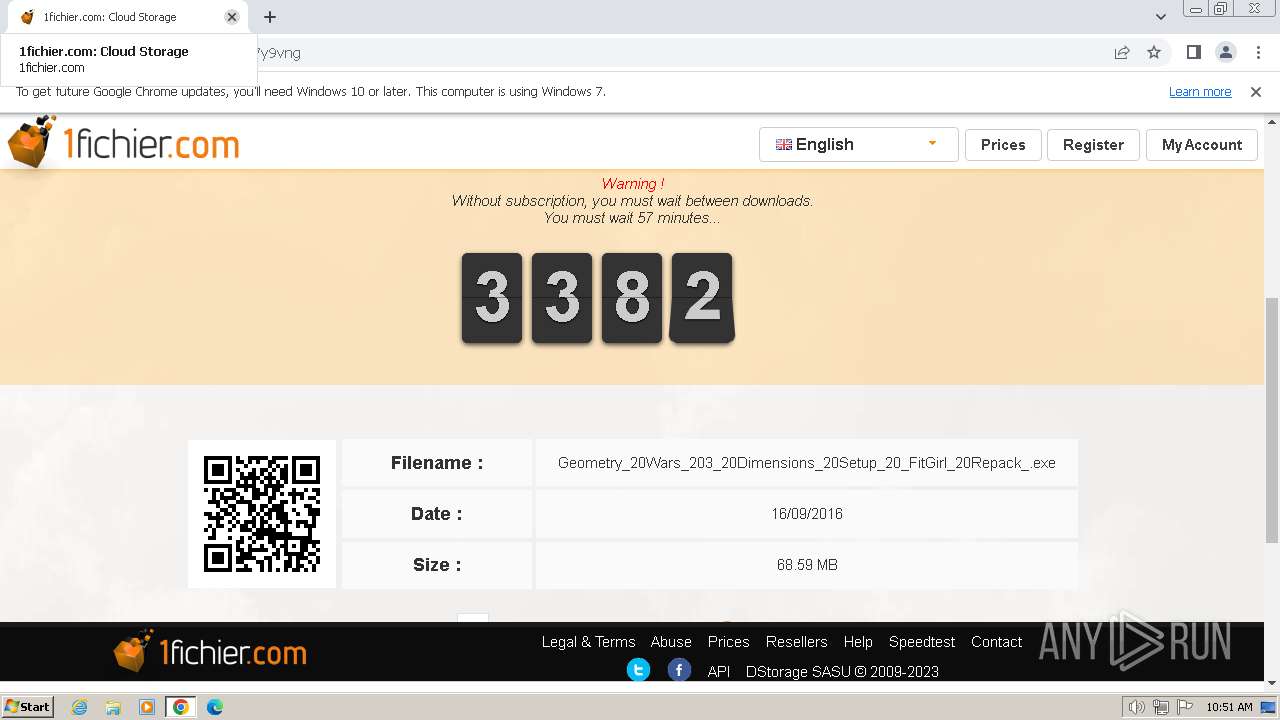Screen dimensions: 1280x720
Task: Click the 1fichier.com tab title
Action: (x=110, y=17)
